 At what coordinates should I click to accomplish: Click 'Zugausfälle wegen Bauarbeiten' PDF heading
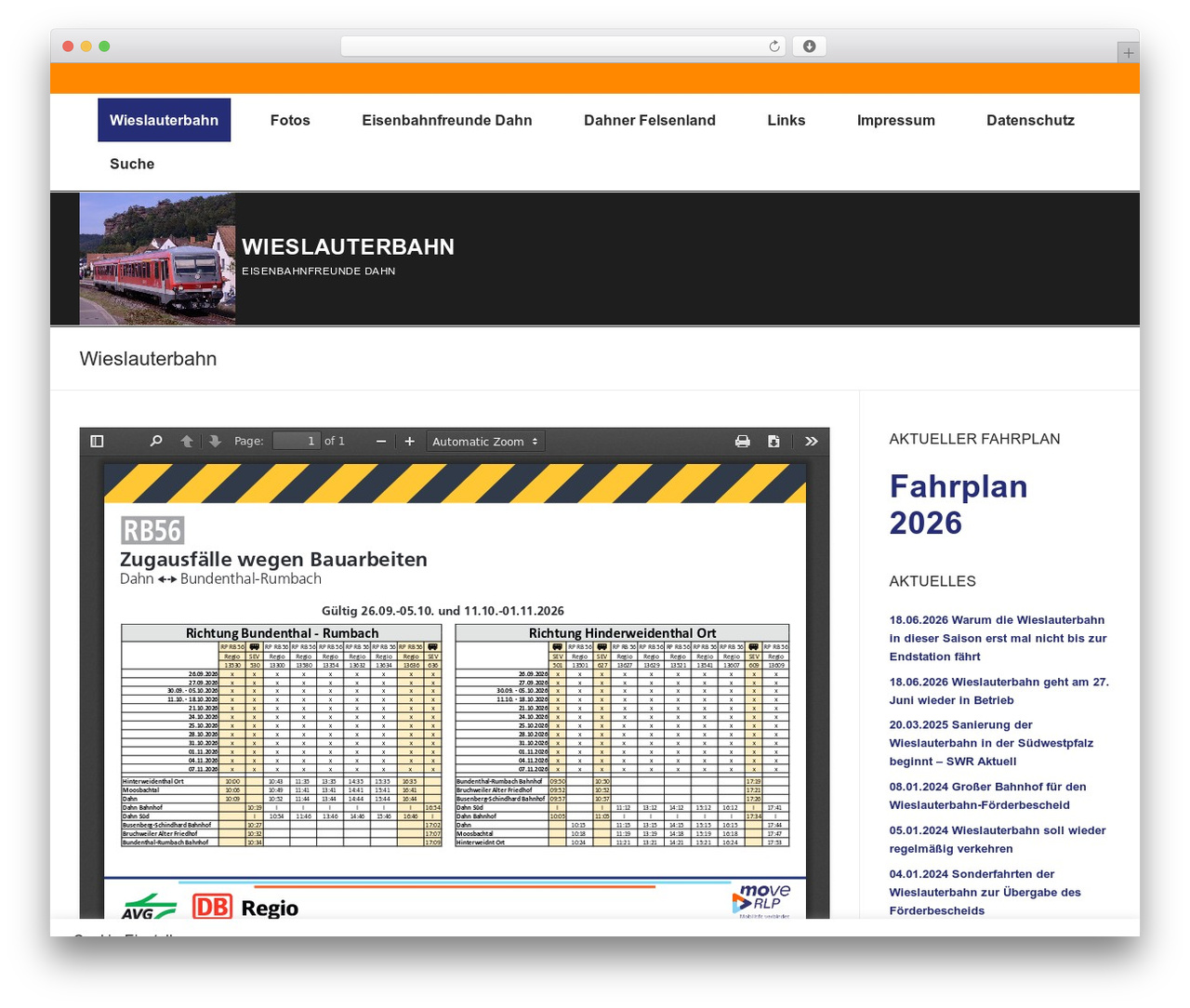point(273,559)
